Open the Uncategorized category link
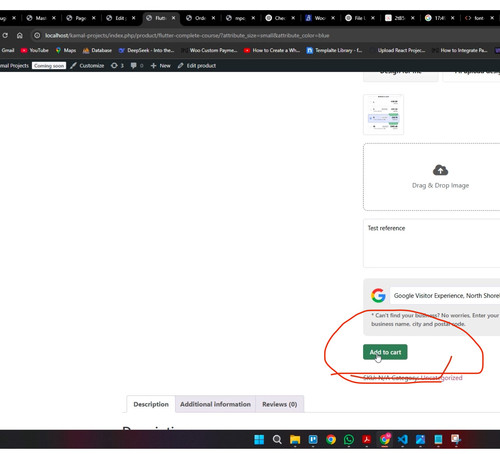Image resolution: width=500 pixels, height=454 pixels. tap(441, 378)
